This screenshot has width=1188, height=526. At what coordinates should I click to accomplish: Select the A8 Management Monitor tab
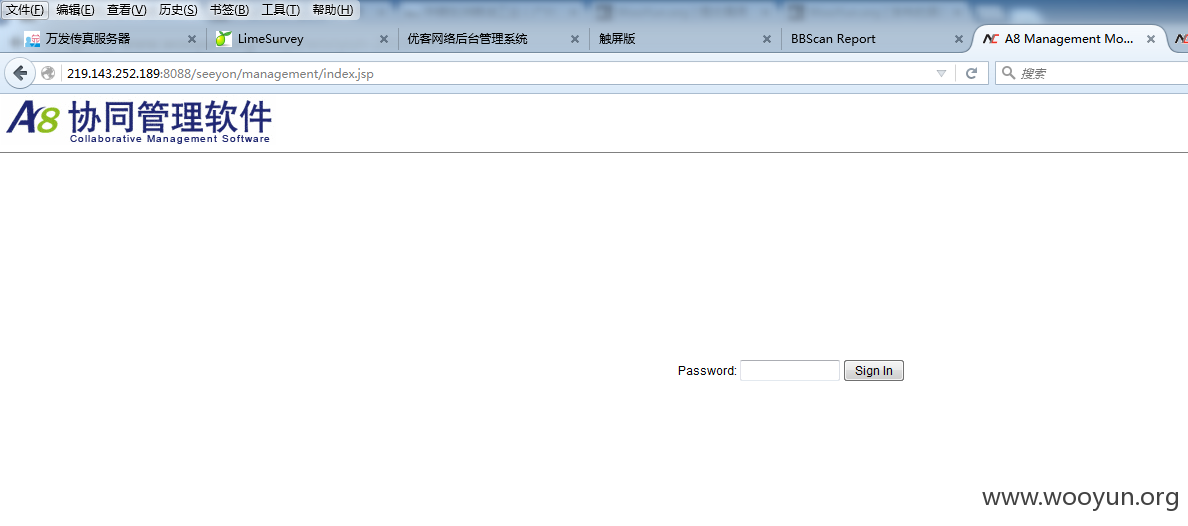pos(1068,39)
